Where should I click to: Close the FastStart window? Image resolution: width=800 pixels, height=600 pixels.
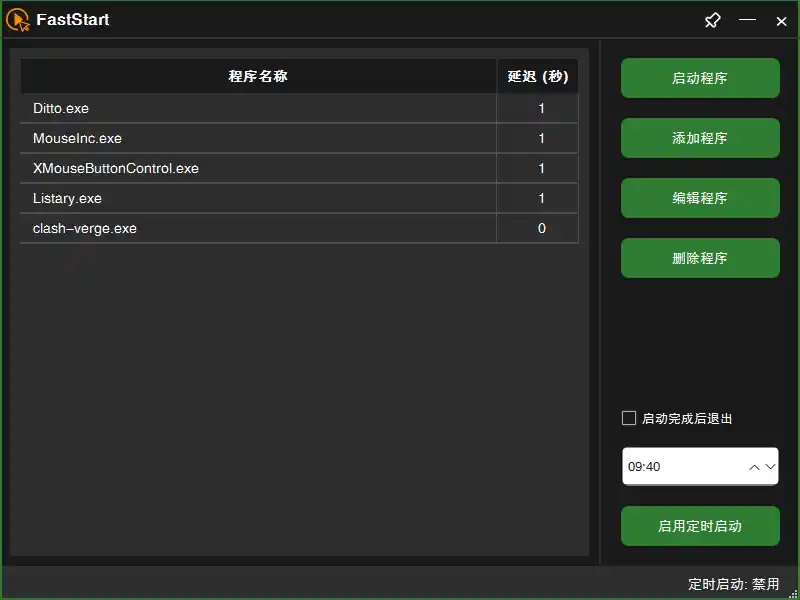coord(781,21)
